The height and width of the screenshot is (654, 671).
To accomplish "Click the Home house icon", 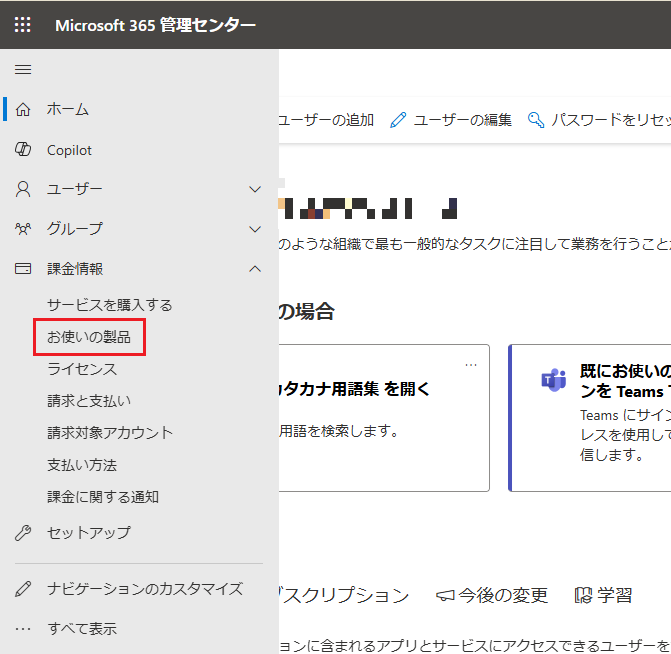I will [23, 110].
